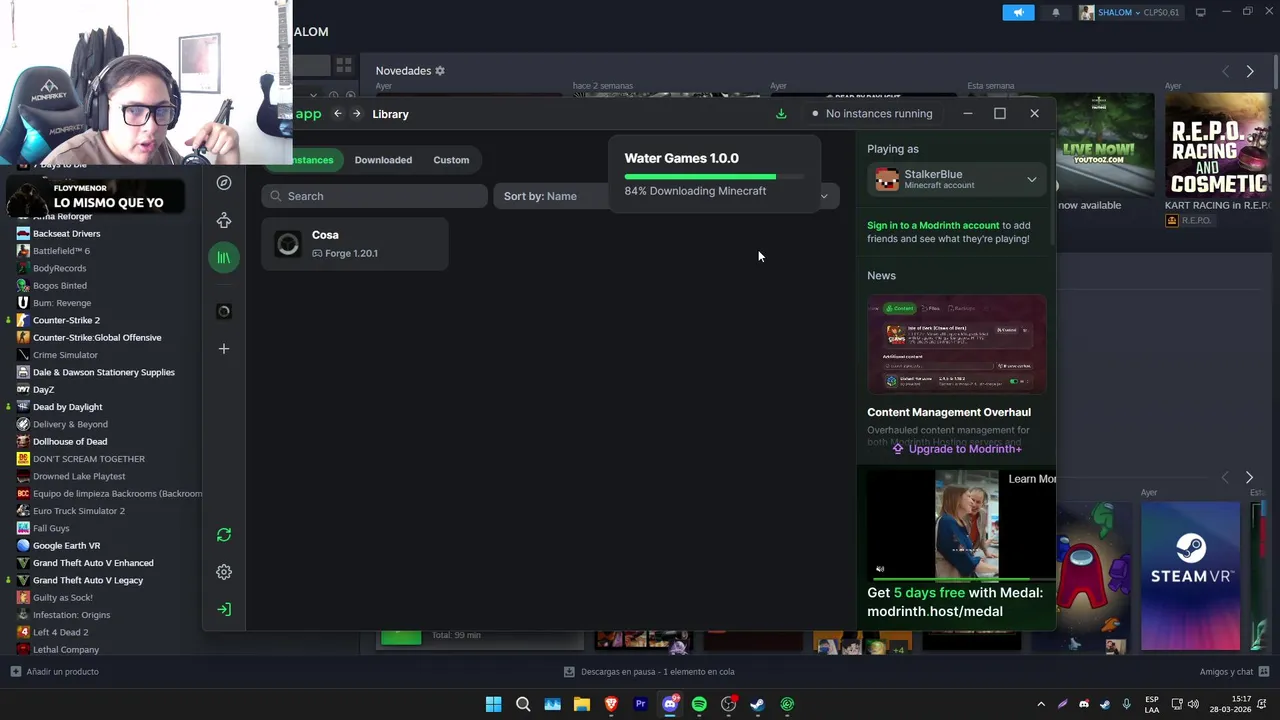Open Modrinth app from taskbar
The width and height of the screenshot is (1280, 720).
[788, 704]
